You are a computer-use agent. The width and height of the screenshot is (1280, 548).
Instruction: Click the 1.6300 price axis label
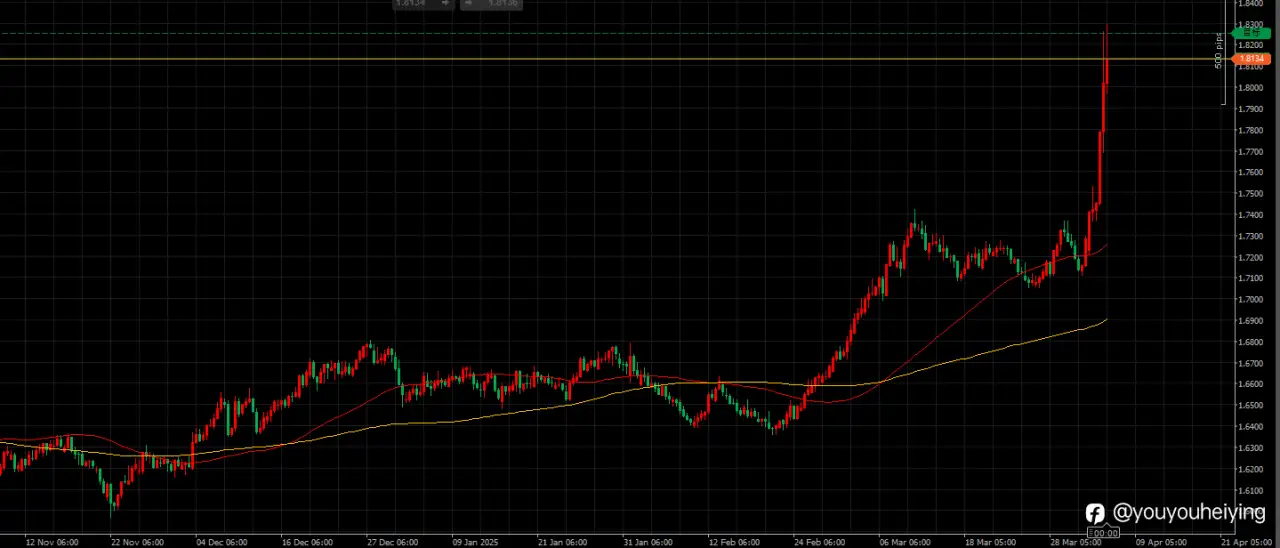[1251, 448]
